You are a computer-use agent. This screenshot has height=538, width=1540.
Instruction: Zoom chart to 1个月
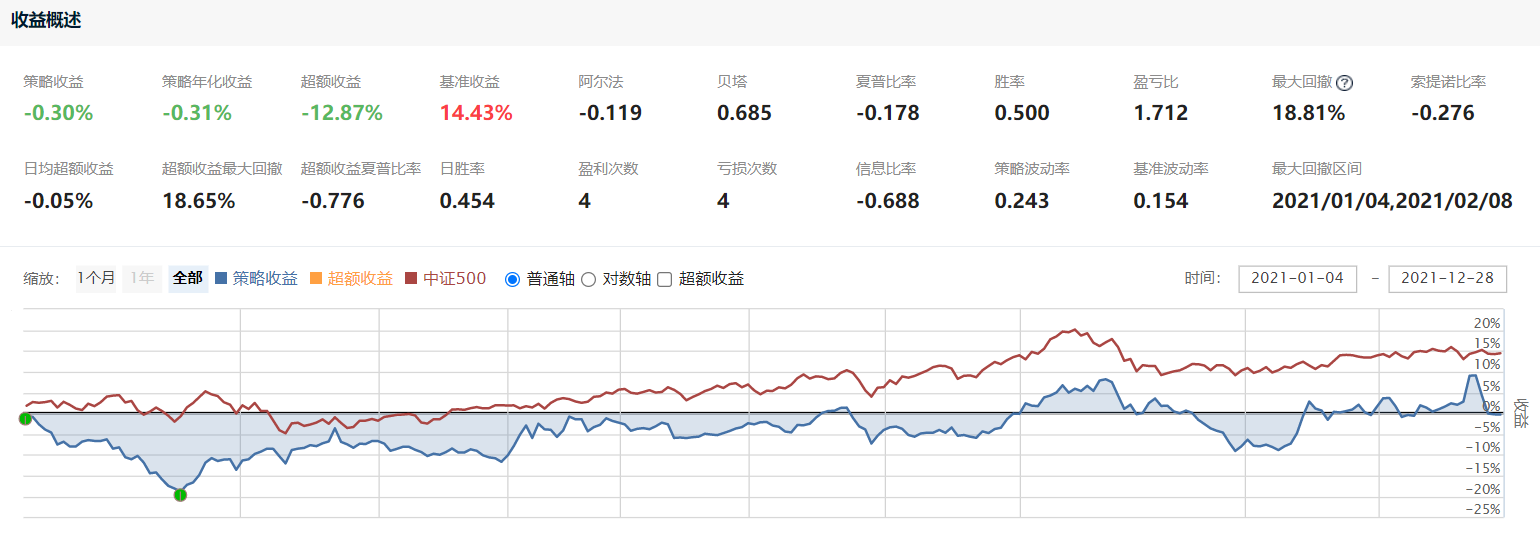[96, 279]
